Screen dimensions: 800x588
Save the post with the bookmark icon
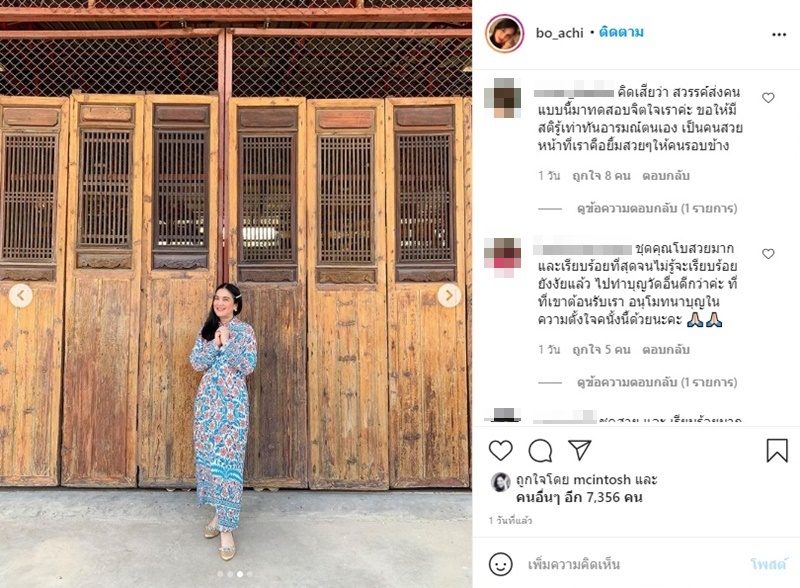(x=777, y=451)
